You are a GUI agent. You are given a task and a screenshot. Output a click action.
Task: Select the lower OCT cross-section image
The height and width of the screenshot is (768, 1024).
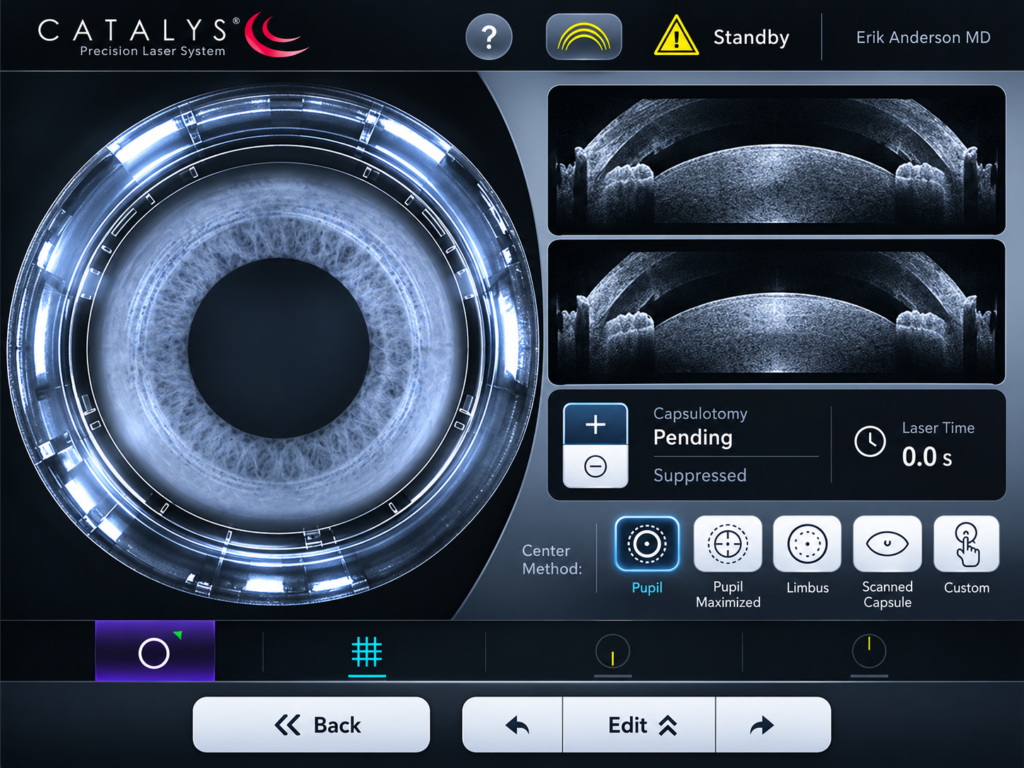[x=776, y=312]
